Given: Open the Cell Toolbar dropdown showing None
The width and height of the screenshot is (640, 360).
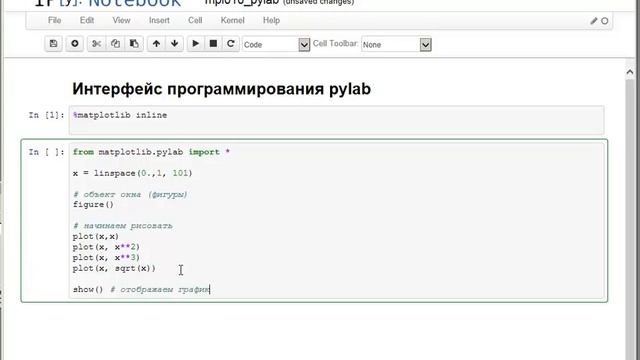Looking at the screenshot, I should point(396,44).
